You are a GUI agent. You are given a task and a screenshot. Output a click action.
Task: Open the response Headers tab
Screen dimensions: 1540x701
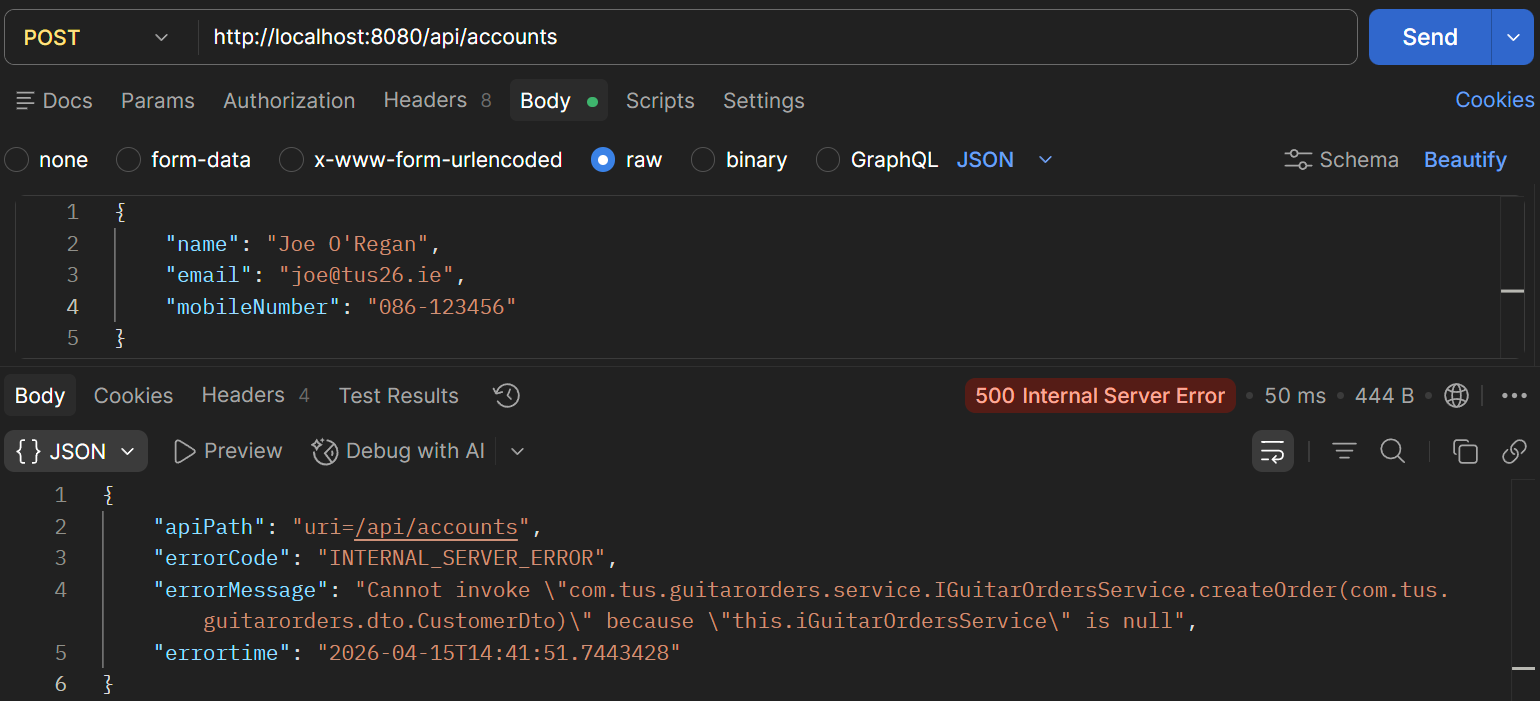point(256,396)
